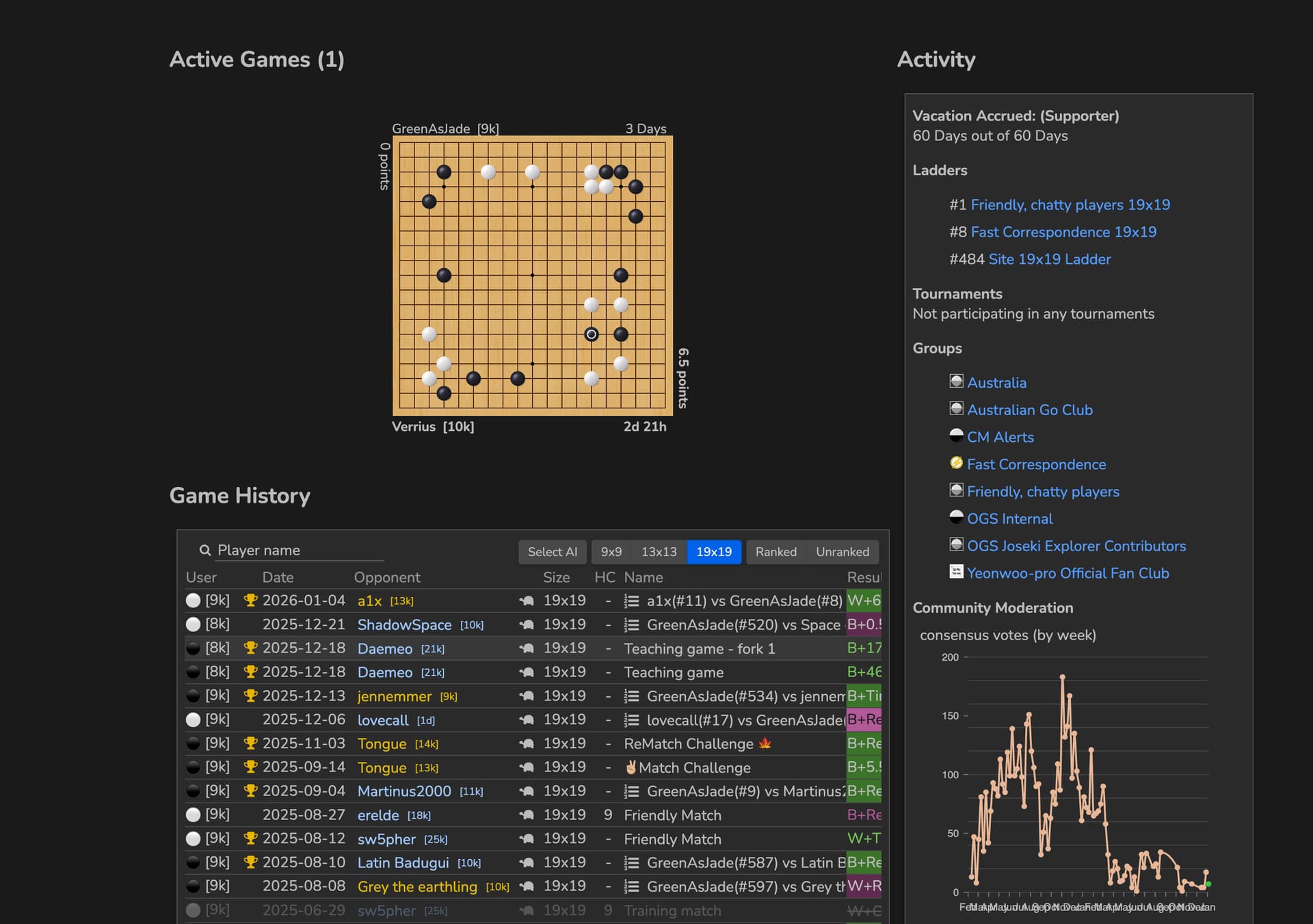Click trophy icon on a1x game row
Viewport: 1313px width, 924px height.
250,600
